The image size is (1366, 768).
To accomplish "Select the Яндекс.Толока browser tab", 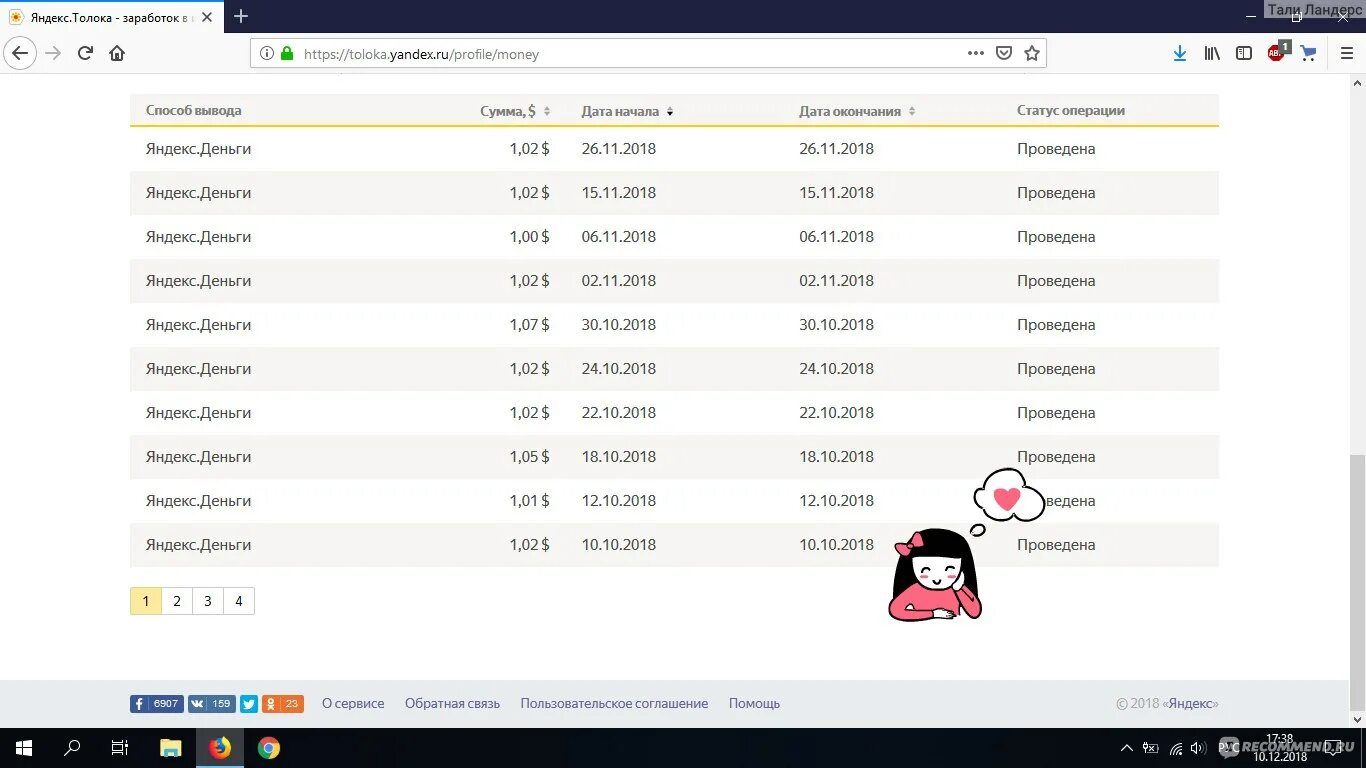I will 110,17.
